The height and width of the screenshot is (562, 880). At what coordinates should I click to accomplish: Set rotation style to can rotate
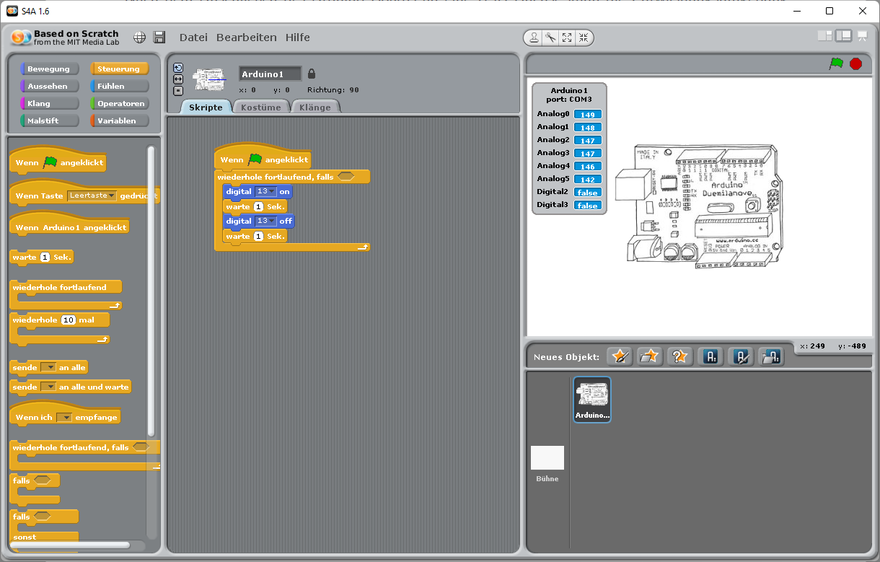(x=178, y=68)
